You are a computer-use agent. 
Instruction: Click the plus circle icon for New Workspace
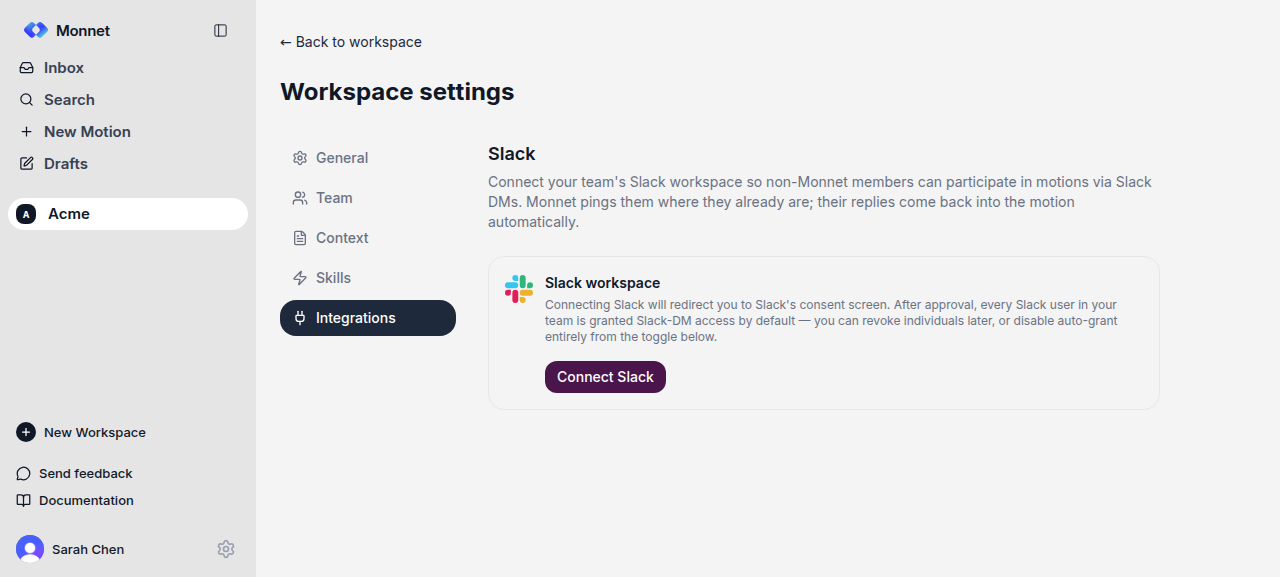click(x=26, y=432)
